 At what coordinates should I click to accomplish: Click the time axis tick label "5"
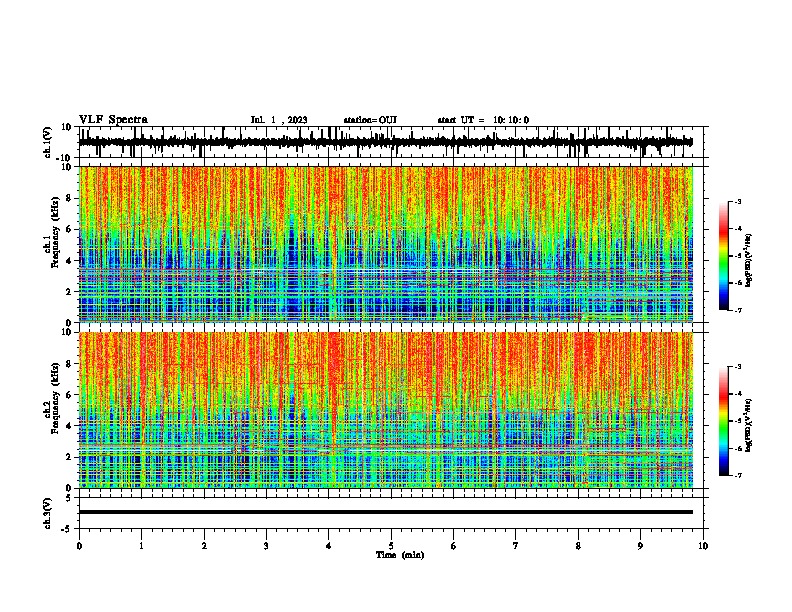[x=391, y=546]
